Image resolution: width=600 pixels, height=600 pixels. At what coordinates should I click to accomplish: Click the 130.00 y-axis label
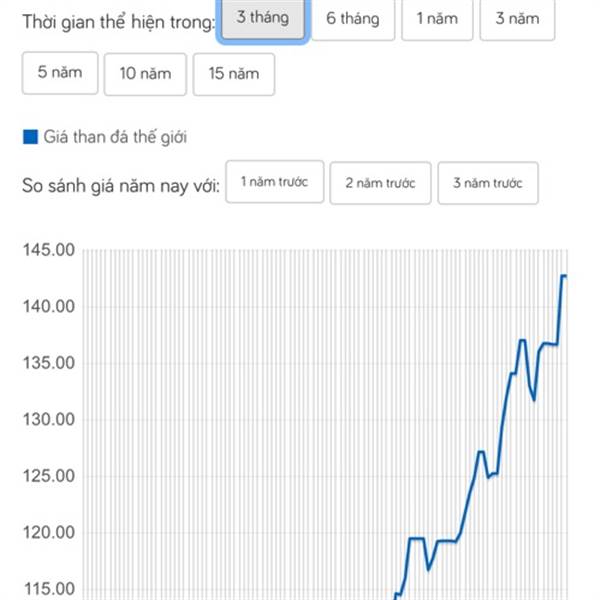point(49,420)
